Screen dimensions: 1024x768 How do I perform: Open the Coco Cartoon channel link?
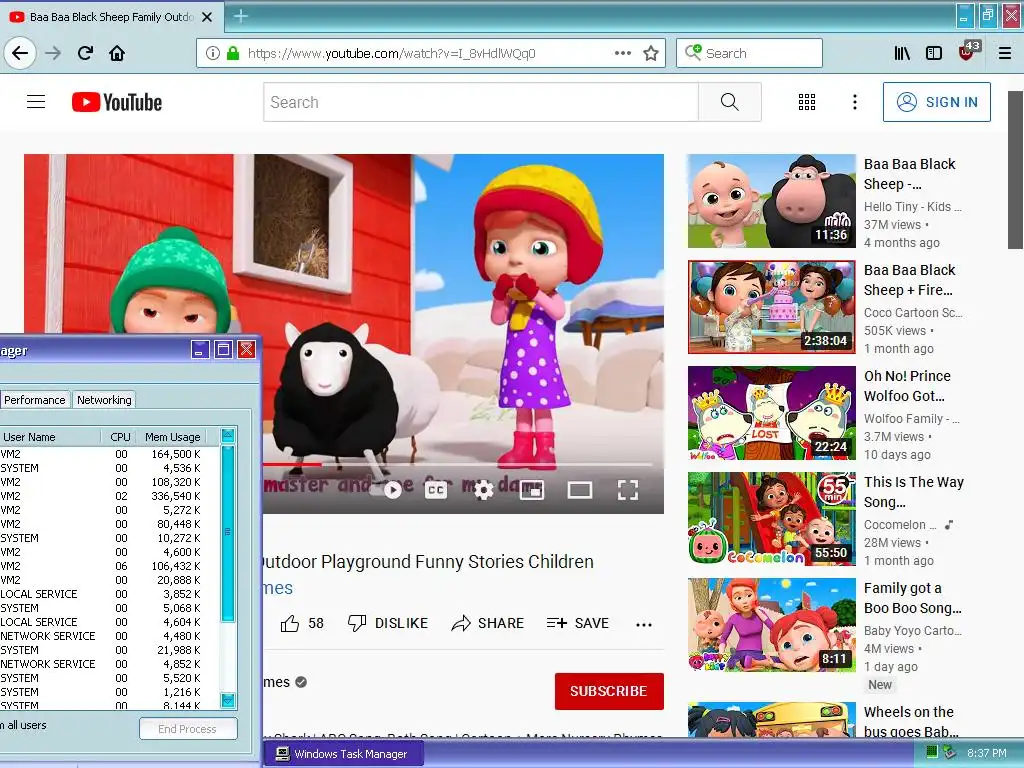913,312
